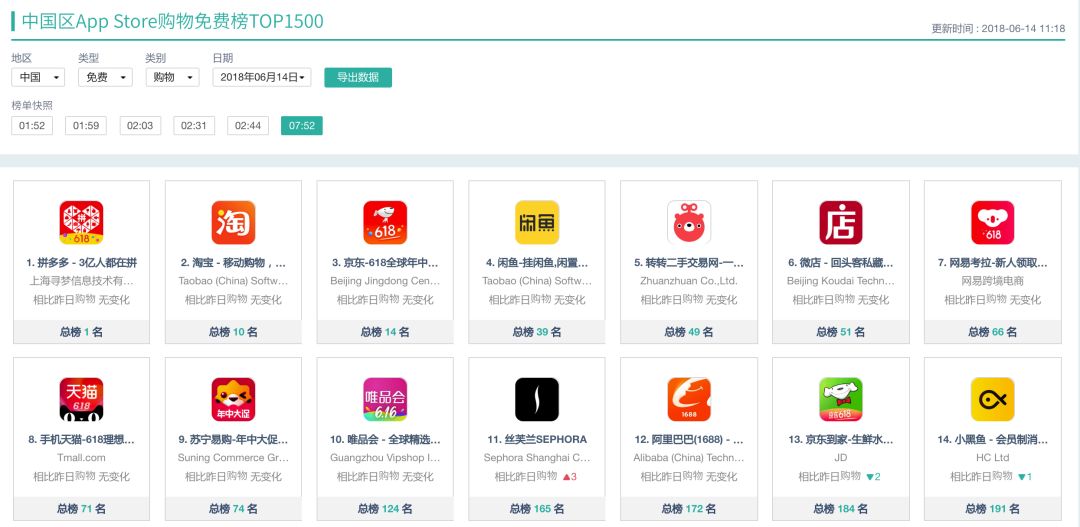Open the Vipshop 6.16 app icon
Screen dimensions: 1080x527
pos(385,400)
